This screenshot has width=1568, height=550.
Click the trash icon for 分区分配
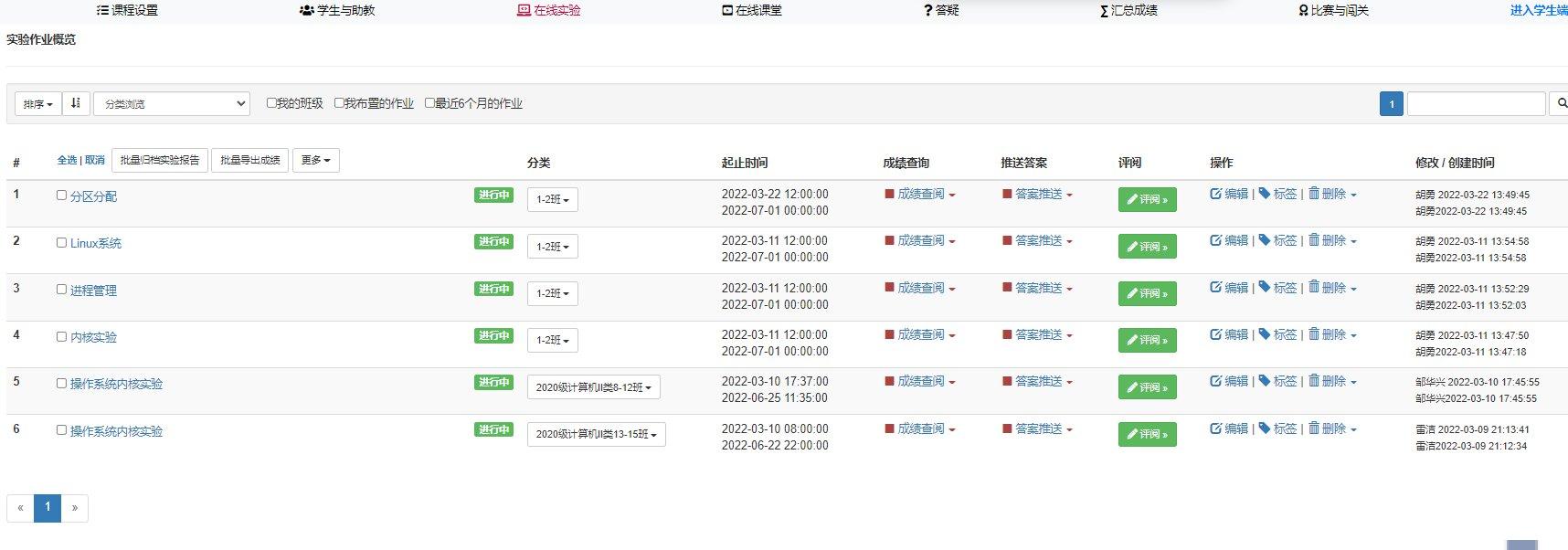coord(1313,194)
